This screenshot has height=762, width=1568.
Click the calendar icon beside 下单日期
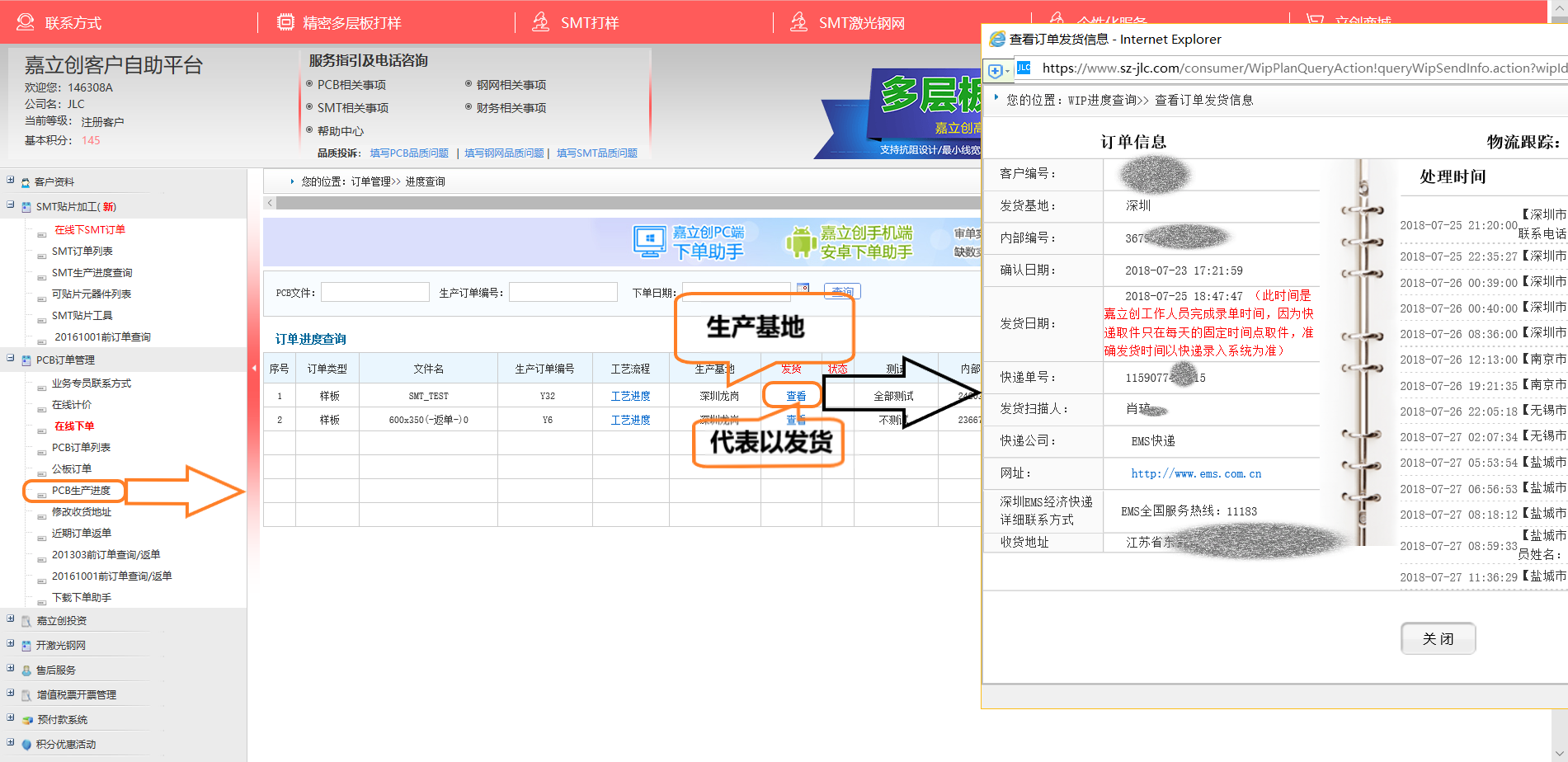point(803,289)
